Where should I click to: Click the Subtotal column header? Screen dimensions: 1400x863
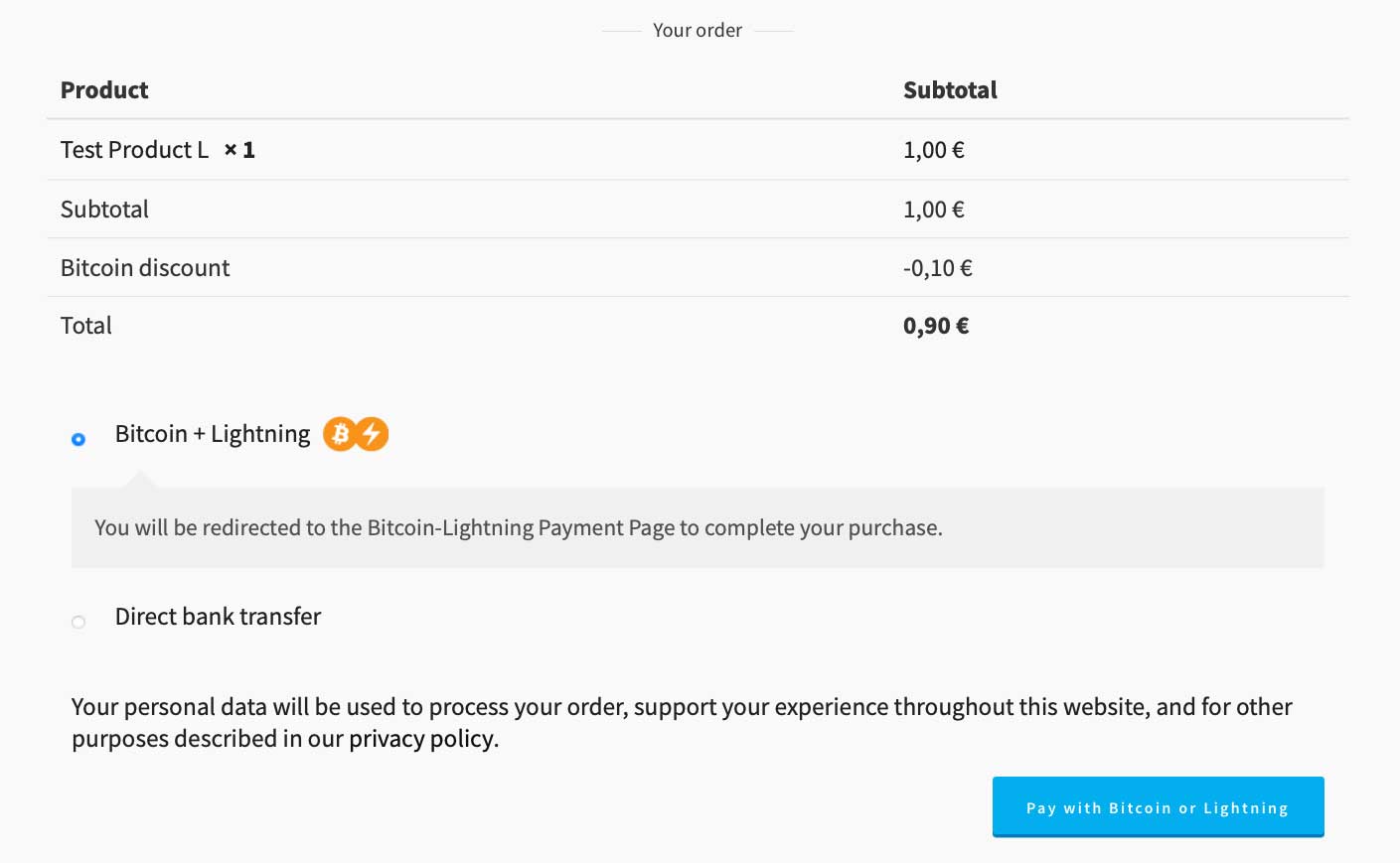click(950, 90)
